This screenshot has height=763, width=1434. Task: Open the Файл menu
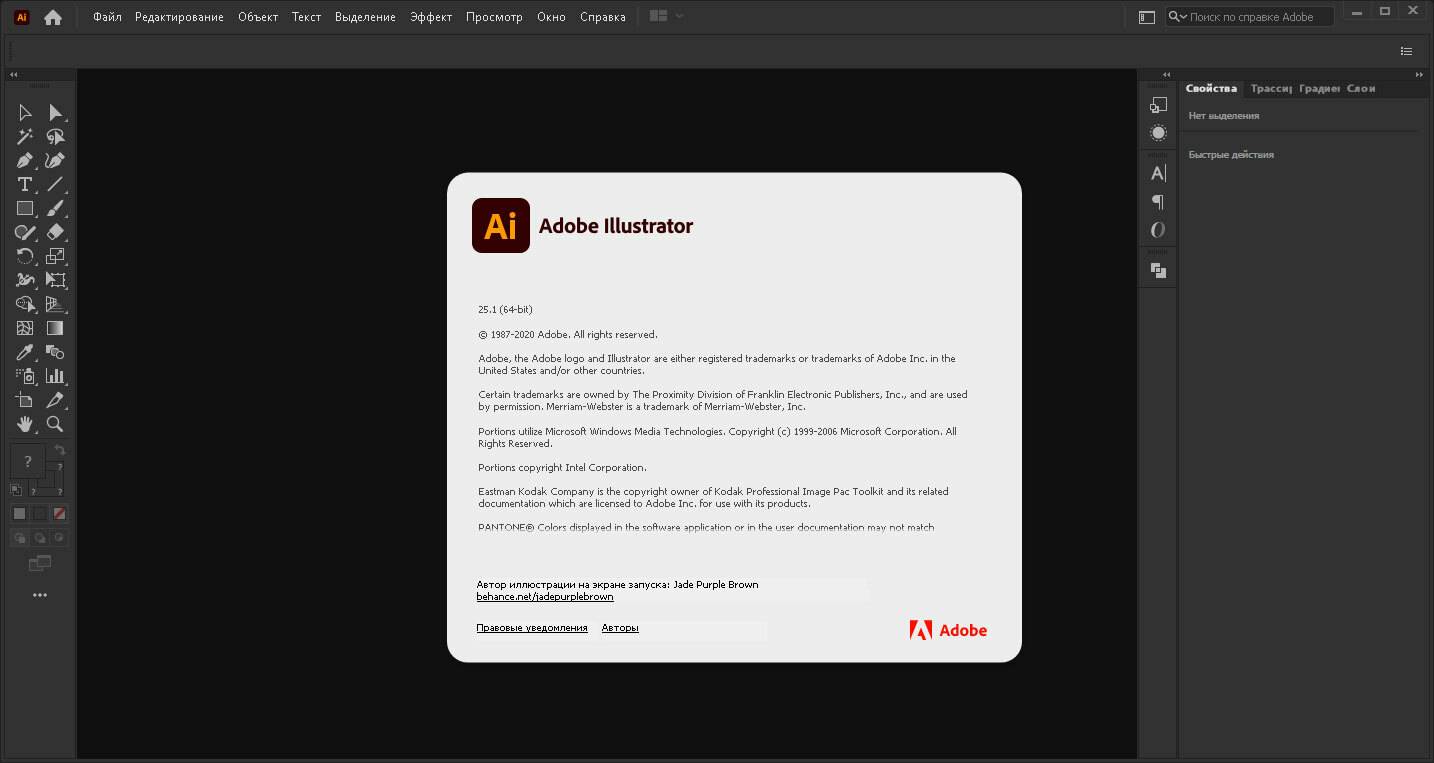pos(107,17)
